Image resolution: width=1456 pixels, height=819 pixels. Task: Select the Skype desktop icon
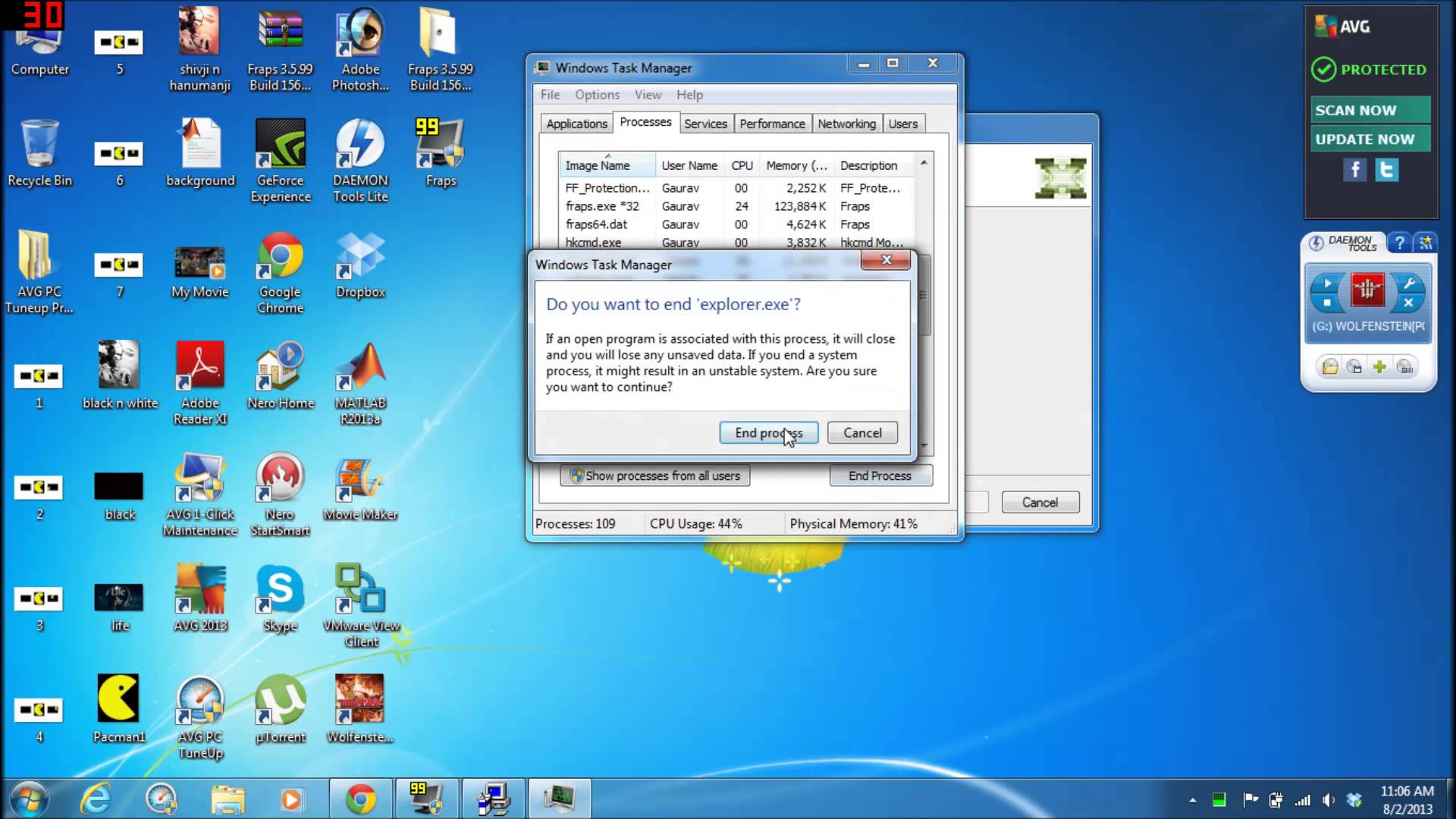click(281, 599)
